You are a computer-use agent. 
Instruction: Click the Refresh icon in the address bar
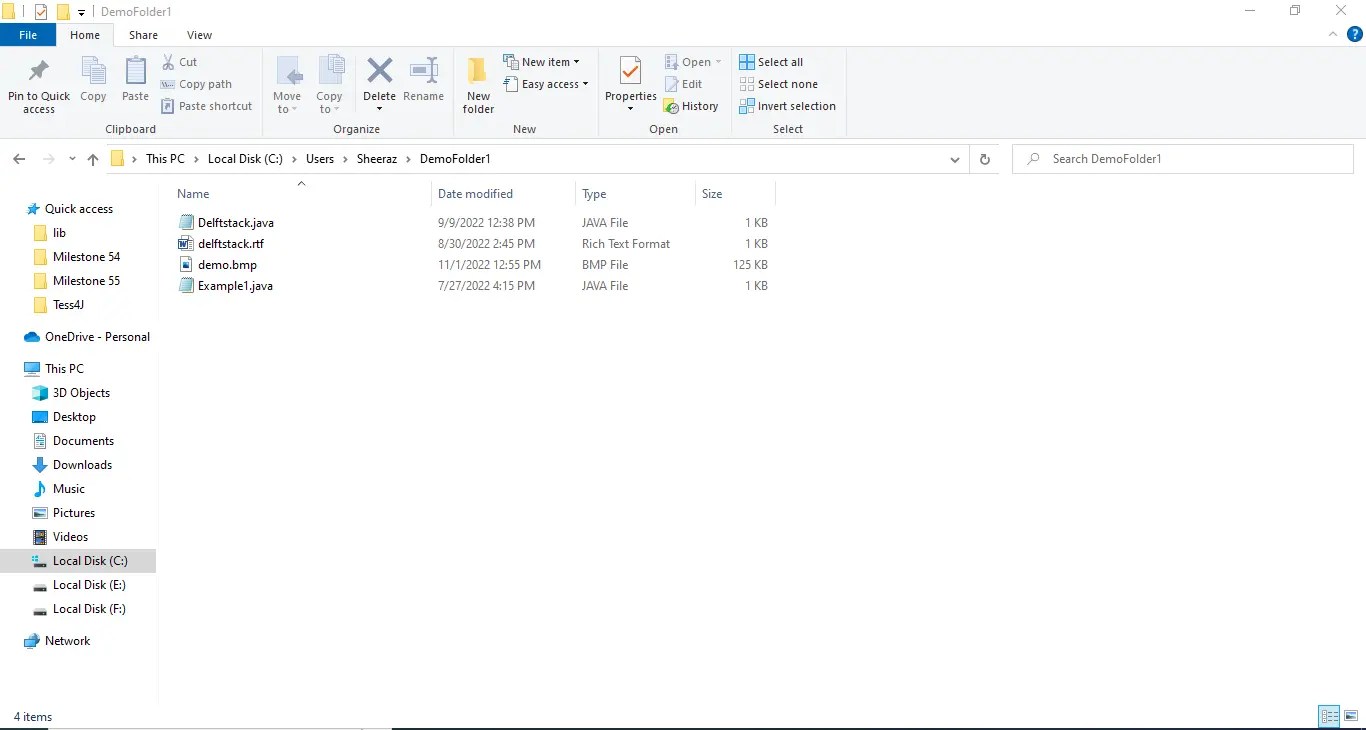(x=984, y=158)
